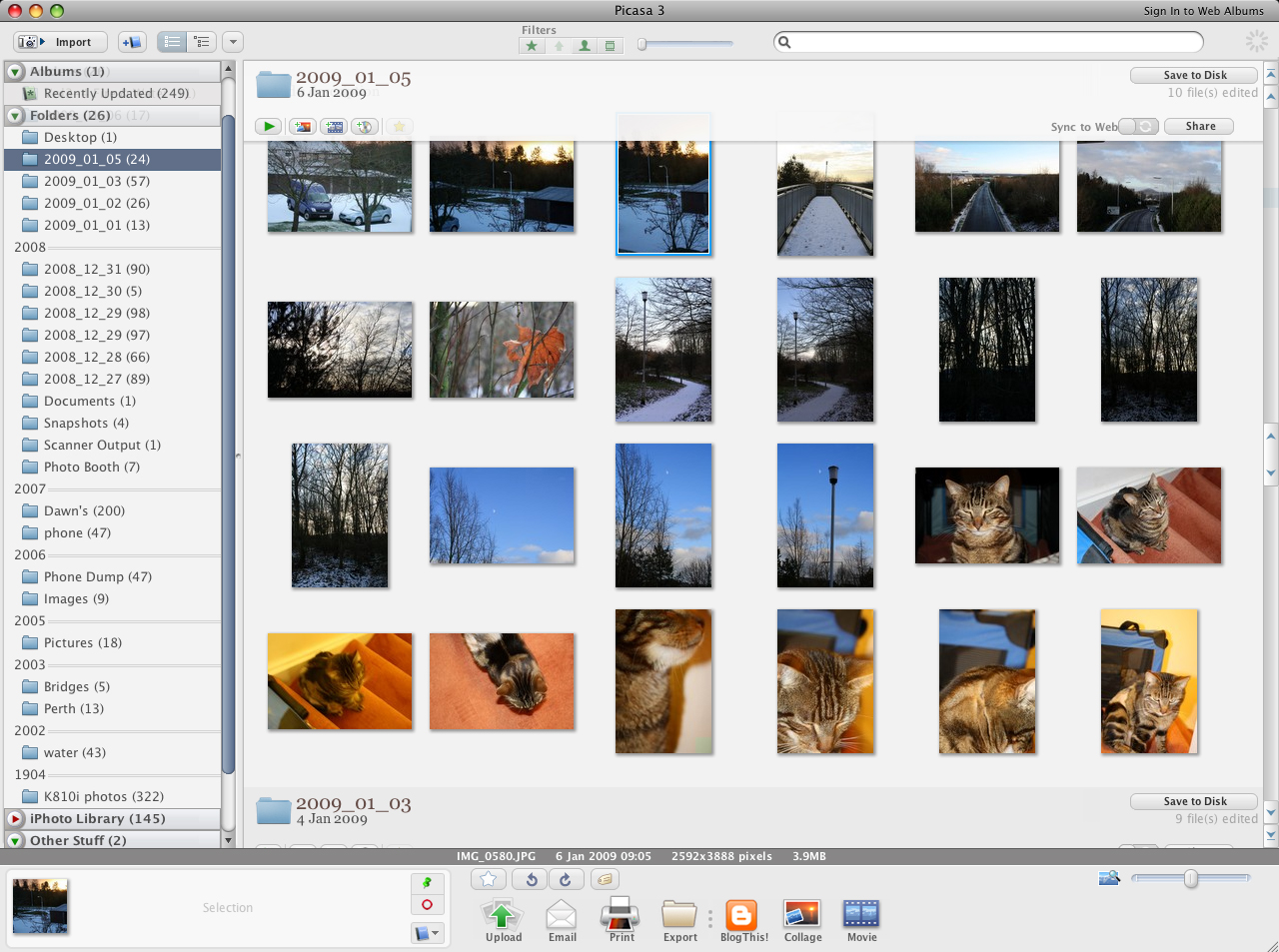Toggle the movies filter
Viewport: 1279px width, 952px height.
tap(610, 45)
